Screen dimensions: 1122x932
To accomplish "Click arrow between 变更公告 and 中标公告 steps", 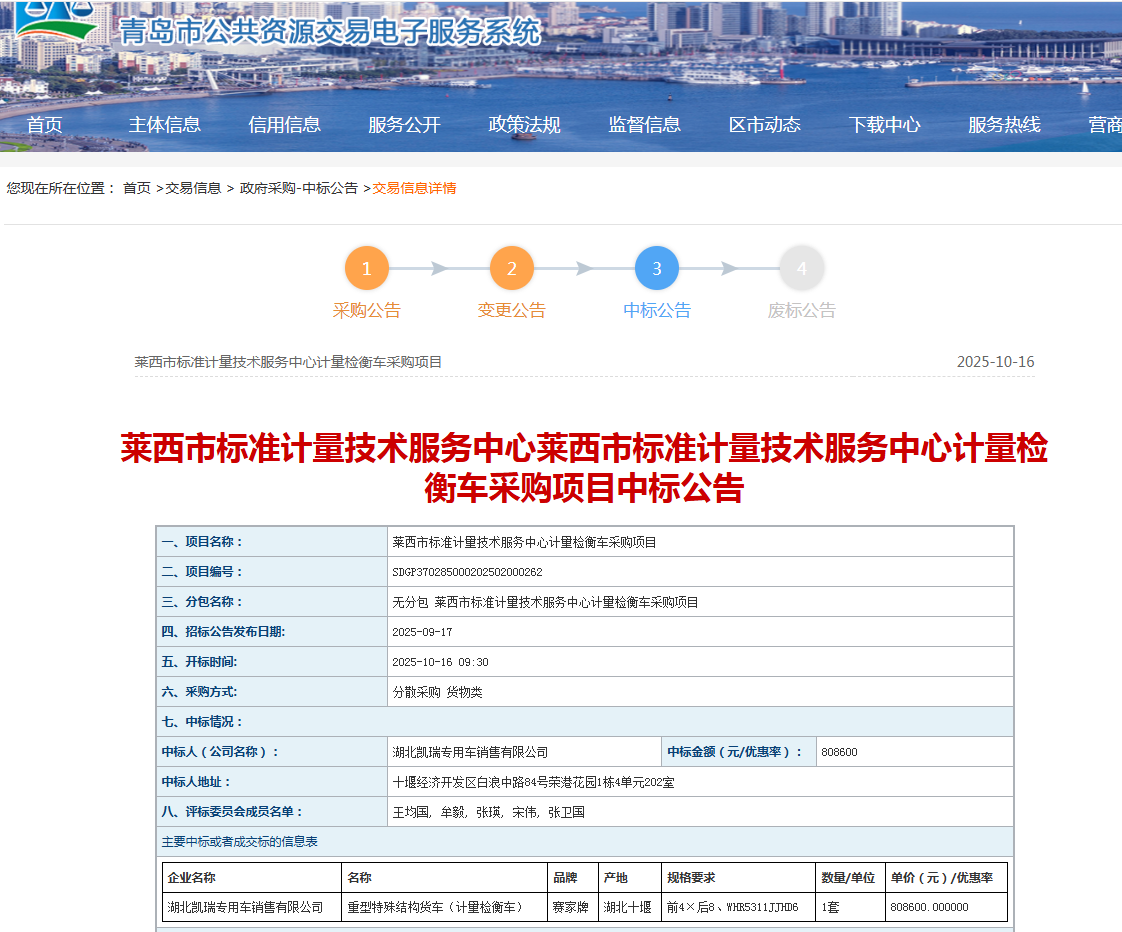I will (x=583, y=268).
